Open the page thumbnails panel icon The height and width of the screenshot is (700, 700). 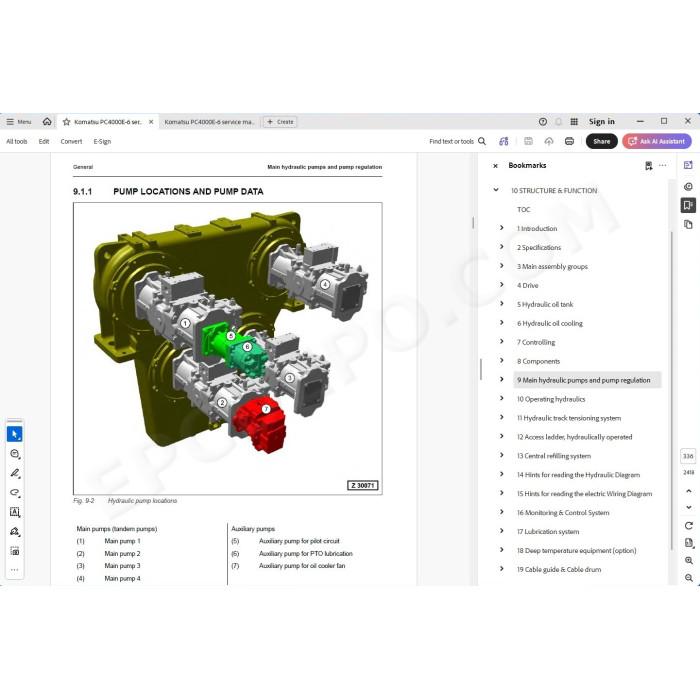(x=688, y=224)
